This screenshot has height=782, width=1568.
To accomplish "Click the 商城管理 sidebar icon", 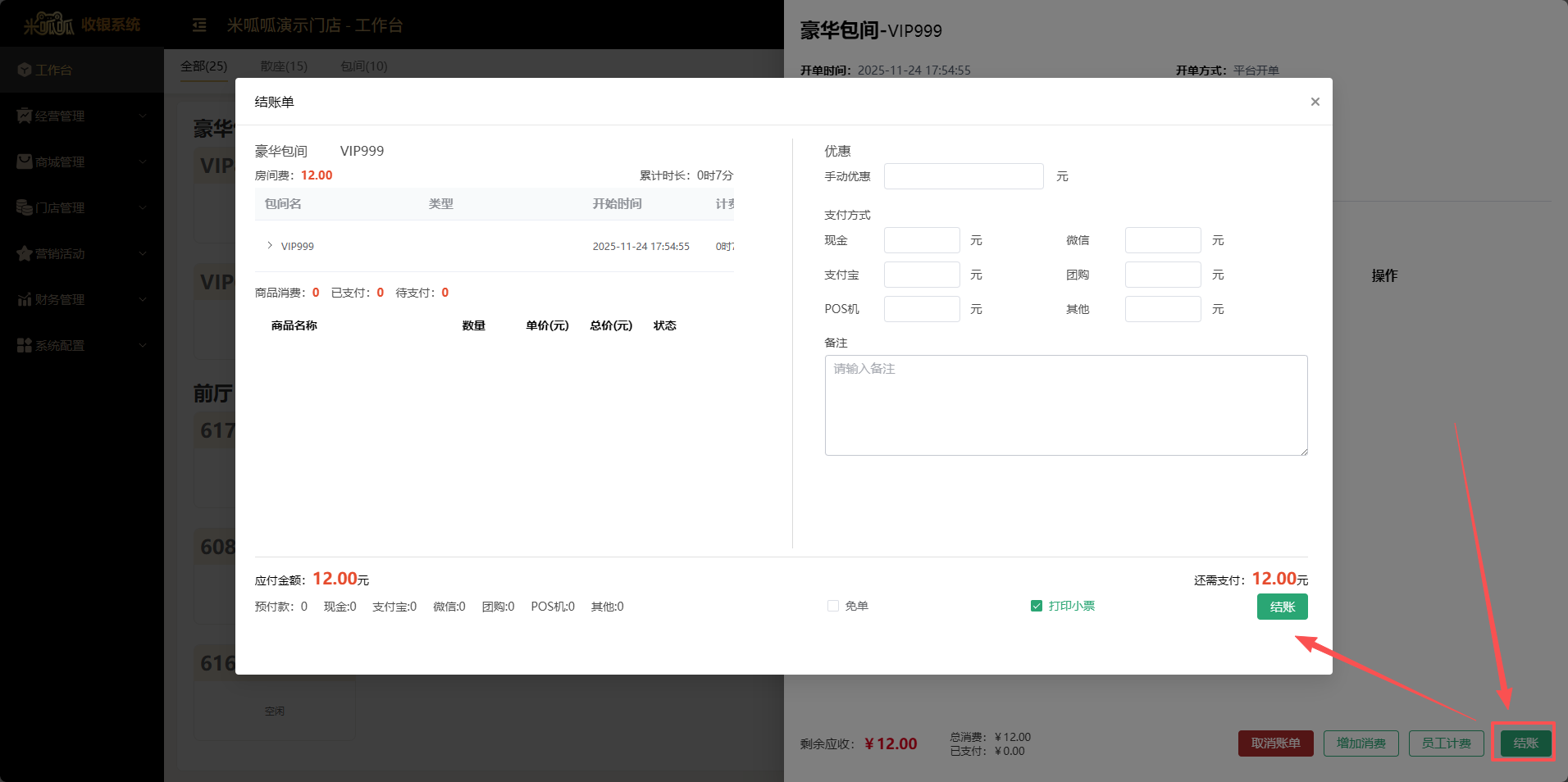I will pos(25,162).
